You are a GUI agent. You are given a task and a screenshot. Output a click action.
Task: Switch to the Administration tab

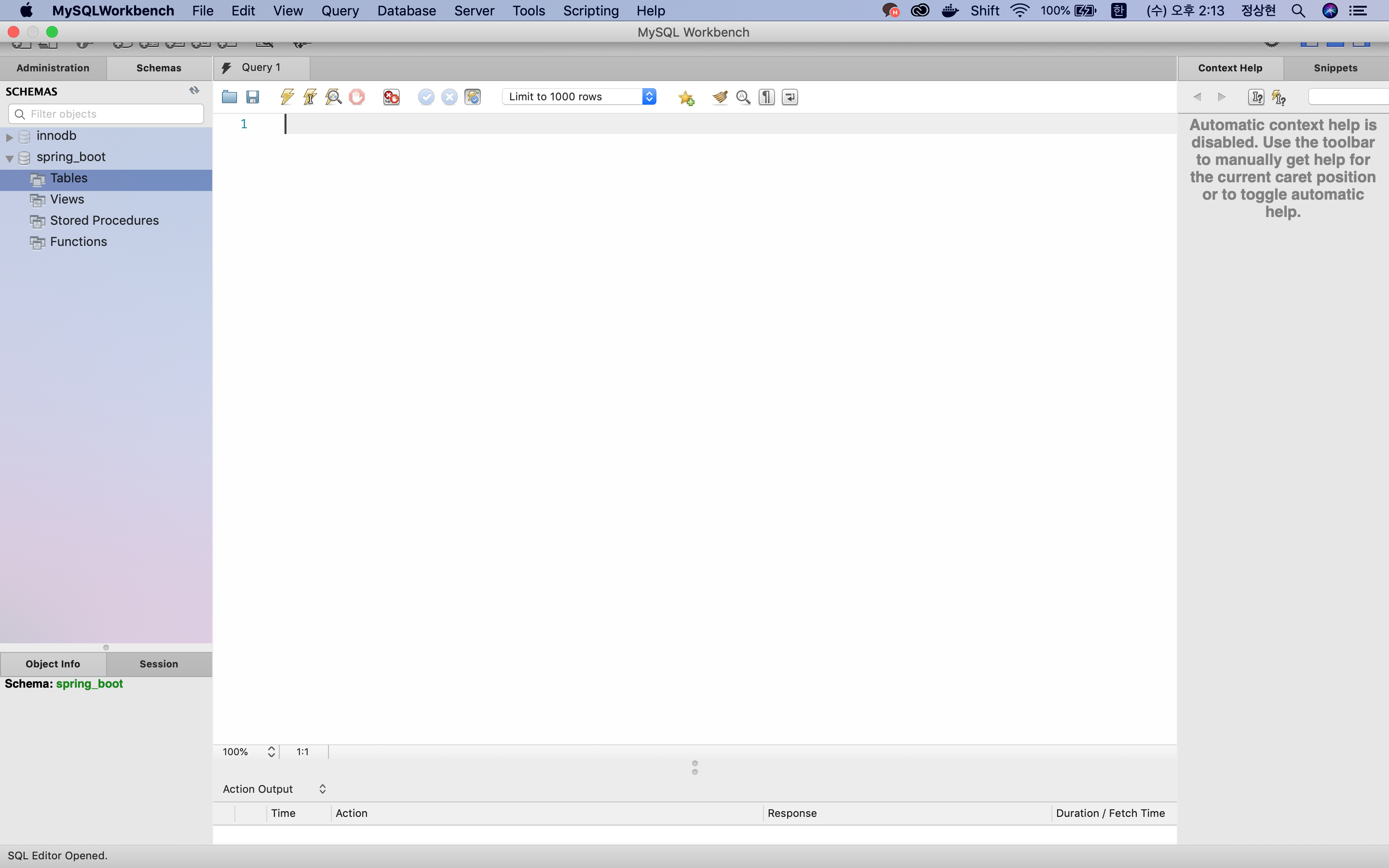[x=53, y=68]
